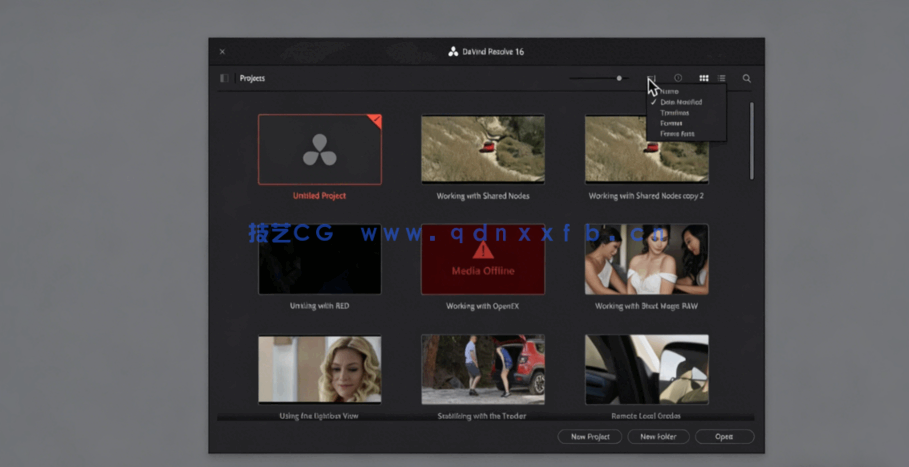Click the Open button

[725, 437]
